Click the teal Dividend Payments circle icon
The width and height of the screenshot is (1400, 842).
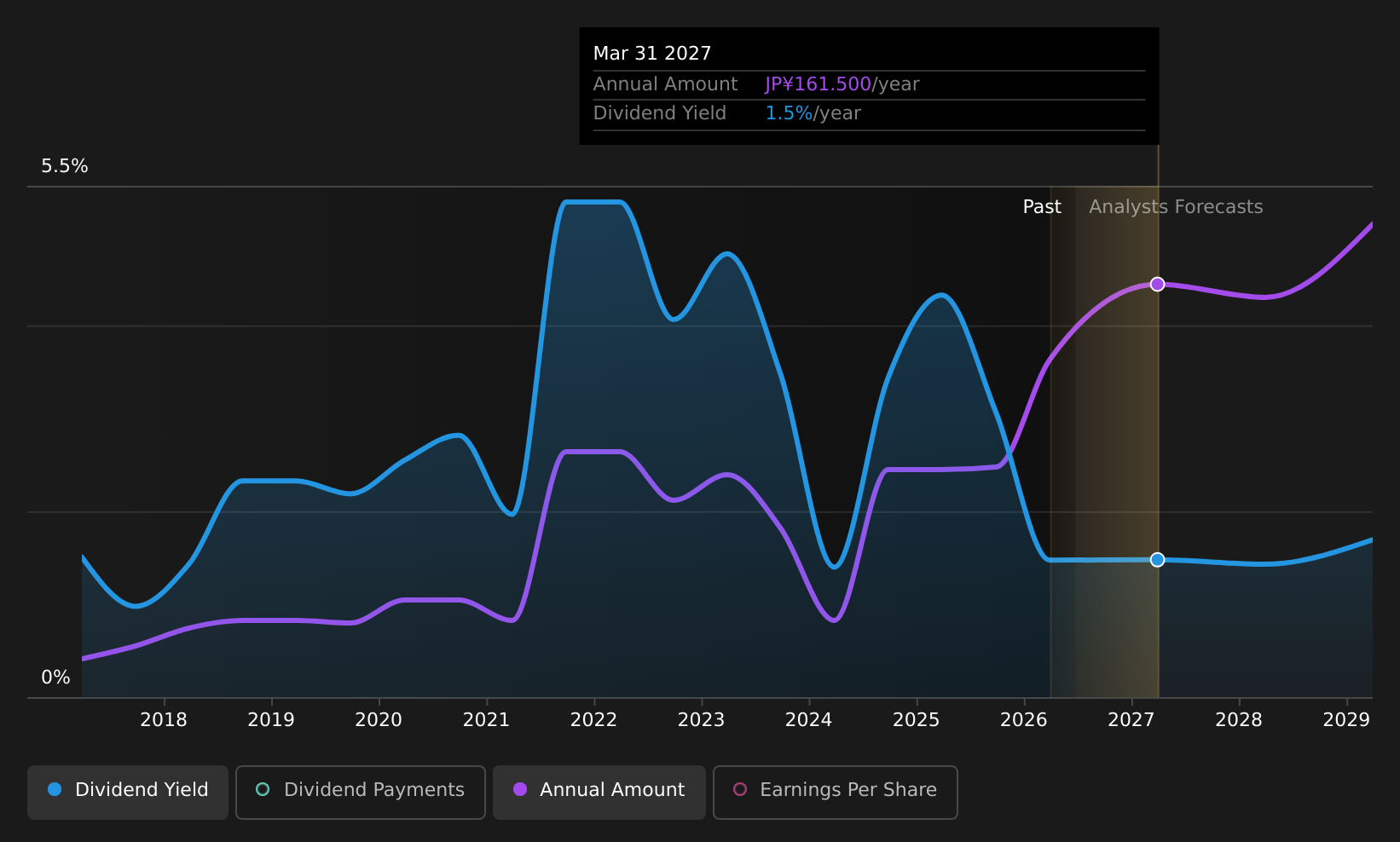coord(263,789)
